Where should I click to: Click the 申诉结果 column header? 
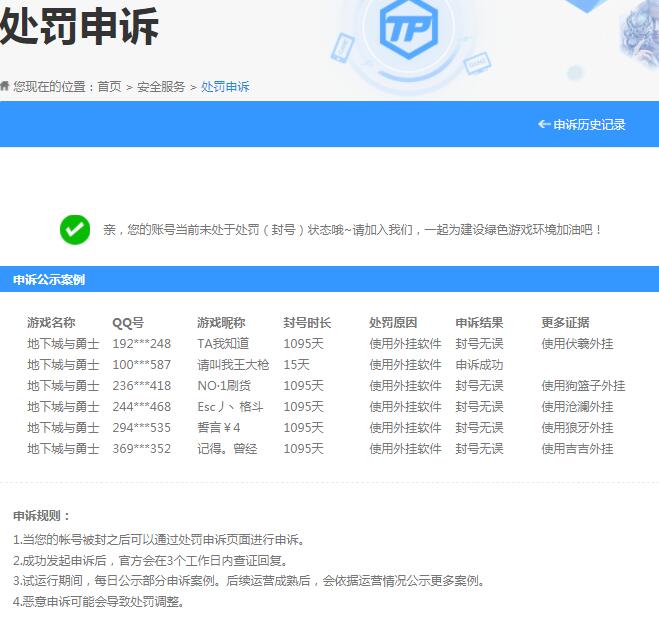[x=480, y=323]
